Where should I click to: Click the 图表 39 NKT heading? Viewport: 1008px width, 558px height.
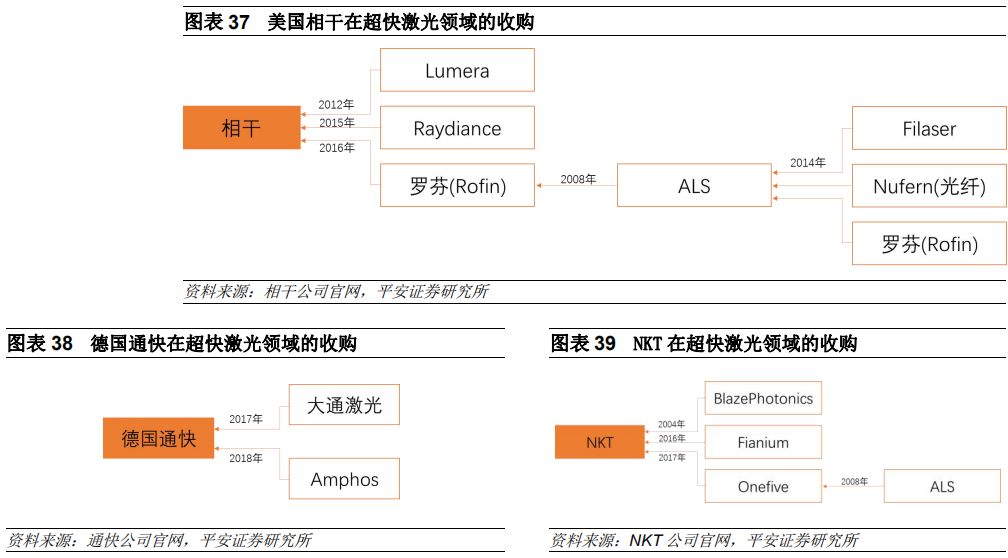703,344
